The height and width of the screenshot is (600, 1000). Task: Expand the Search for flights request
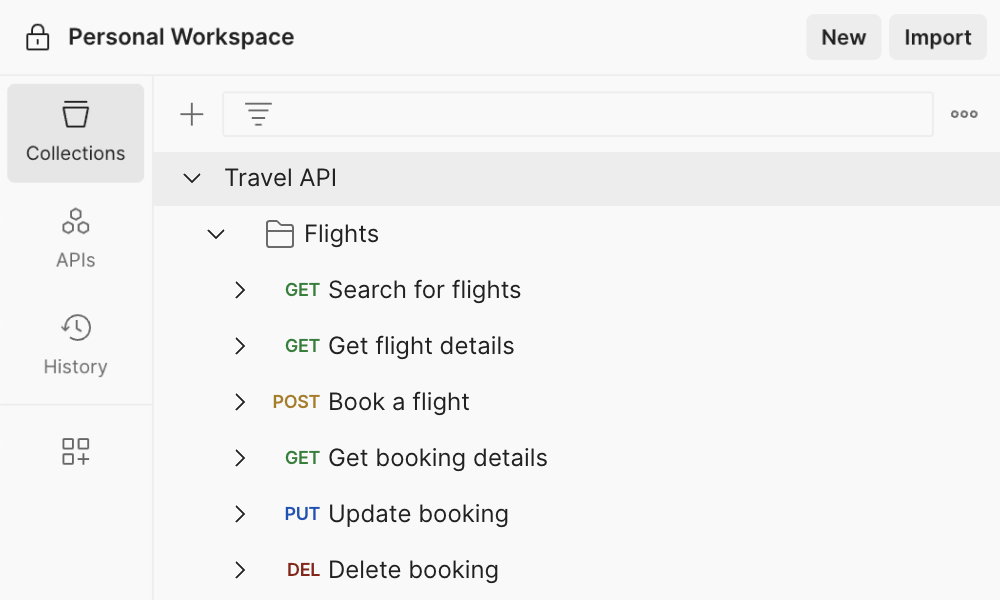240,290
